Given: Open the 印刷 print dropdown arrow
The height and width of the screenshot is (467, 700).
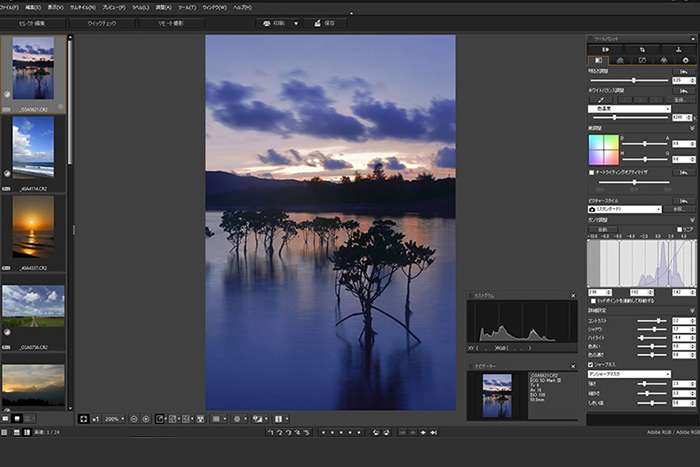Looking at the screenshot, I should tap(296, 23).
